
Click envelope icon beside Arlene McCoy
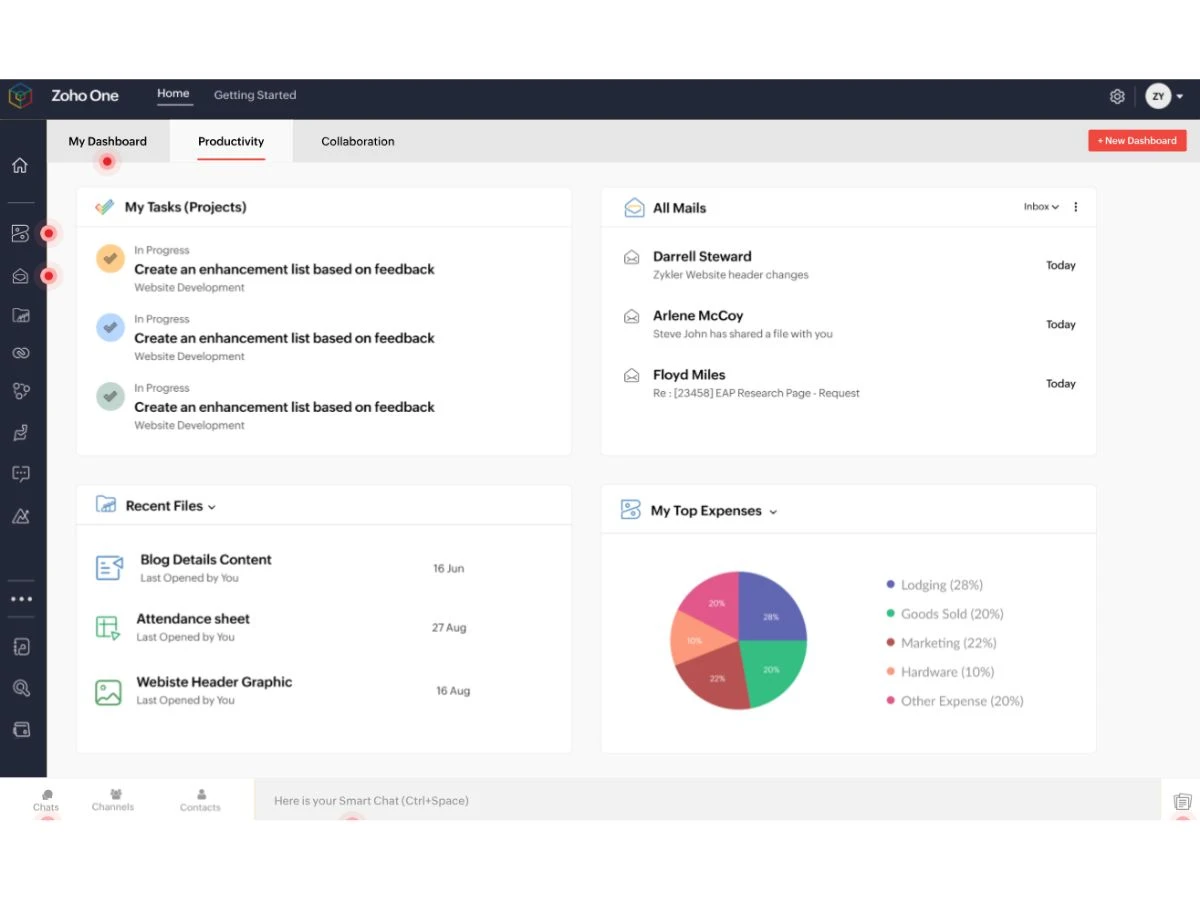coord(631,317)
